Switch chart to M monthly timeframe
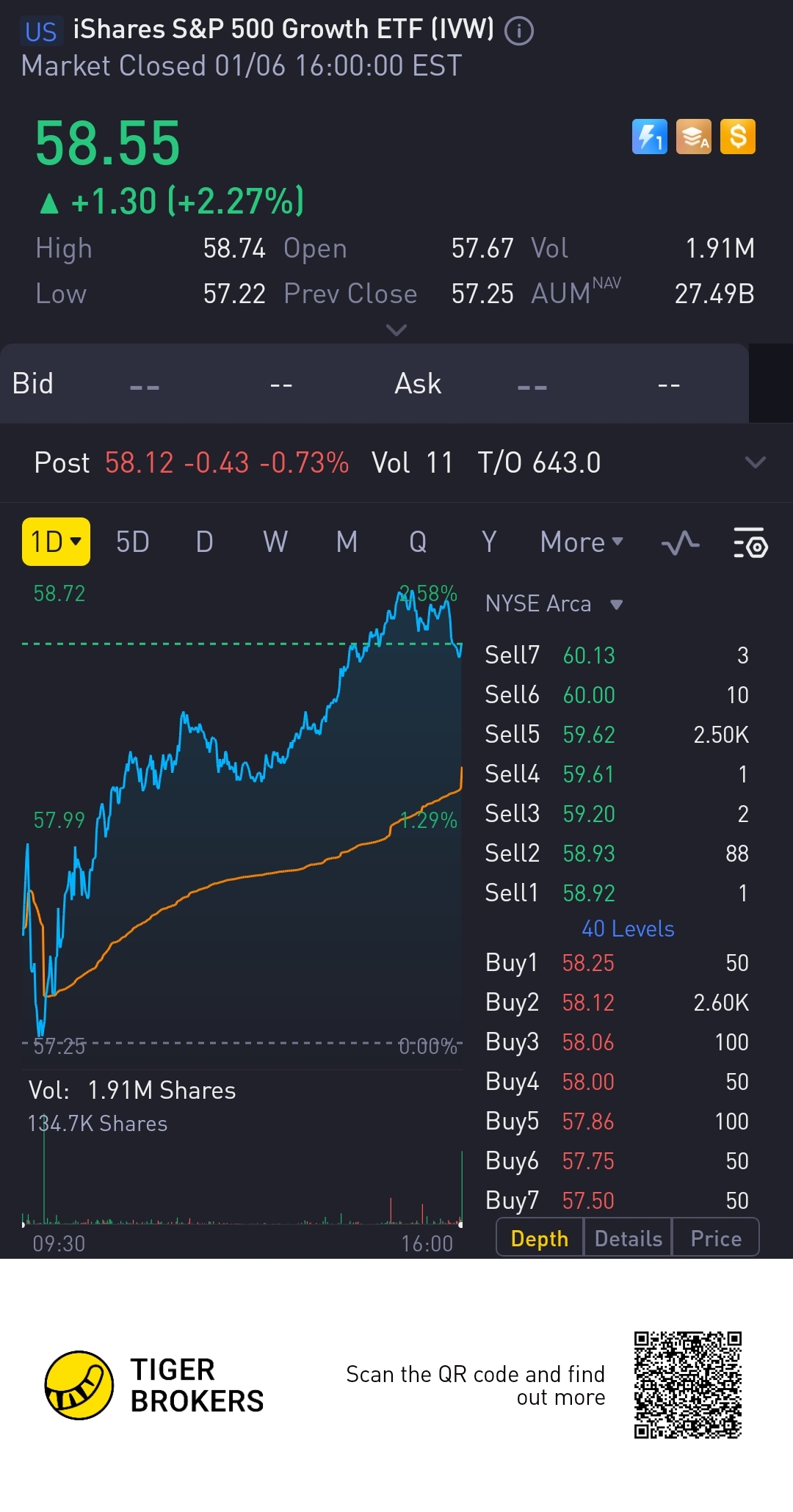793x1512 pixels. tap(347, 542)
